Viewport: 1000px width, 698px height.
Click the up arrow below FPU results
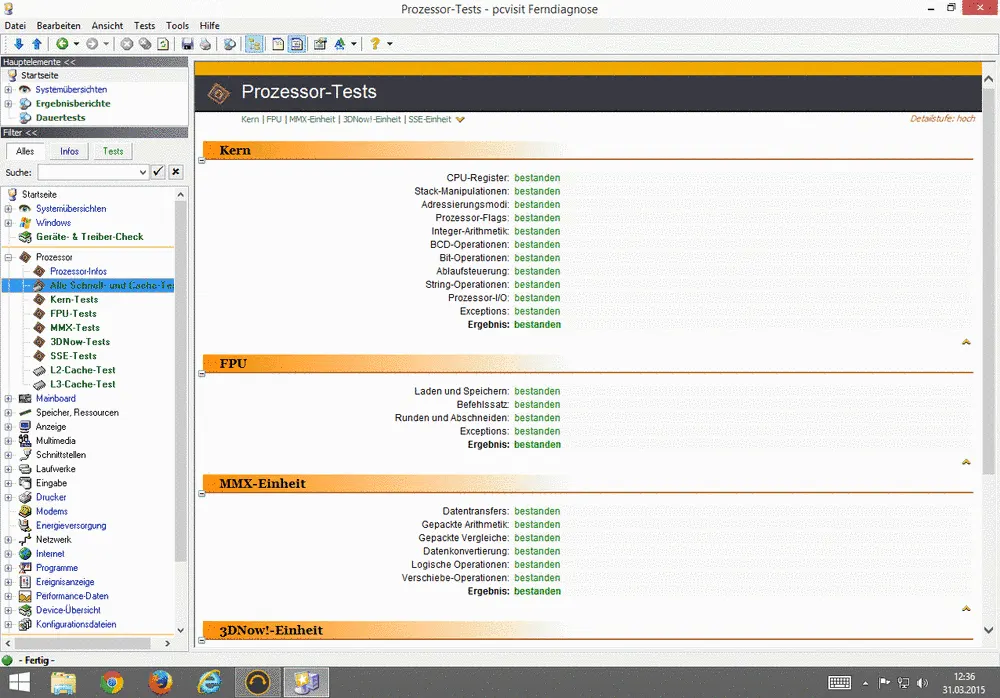[x=966, y=462]
